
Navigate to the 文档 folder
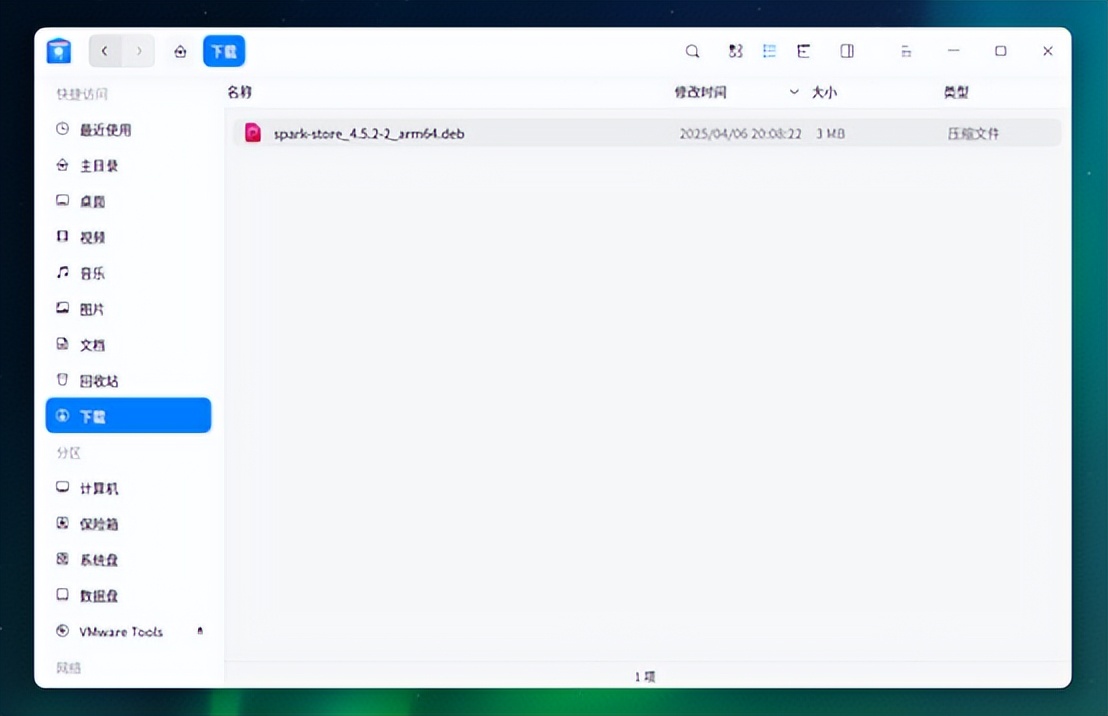[91, 344]
